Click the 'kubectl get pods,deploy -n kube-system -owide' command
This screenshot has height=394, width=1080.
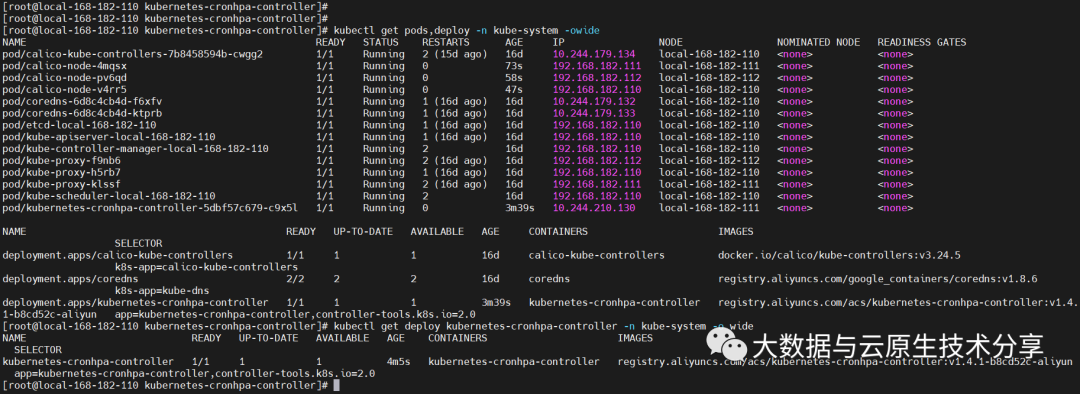coord(466,31)
